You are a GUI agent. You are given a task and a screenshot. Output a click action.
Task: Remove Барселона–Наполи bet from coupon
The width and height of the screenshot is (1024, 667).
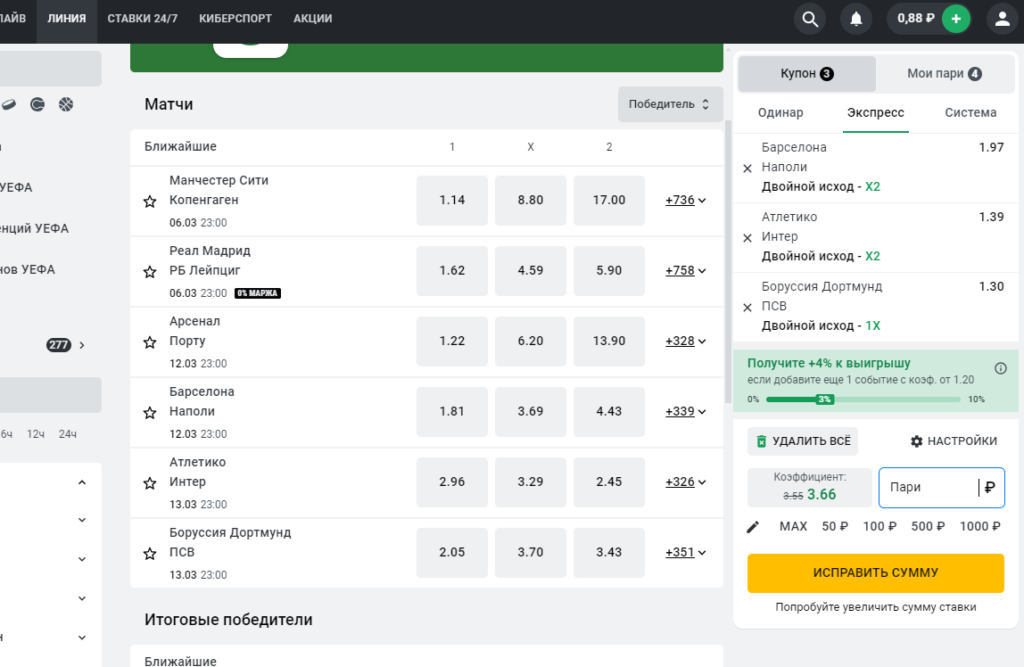click(x=748, y=169)
